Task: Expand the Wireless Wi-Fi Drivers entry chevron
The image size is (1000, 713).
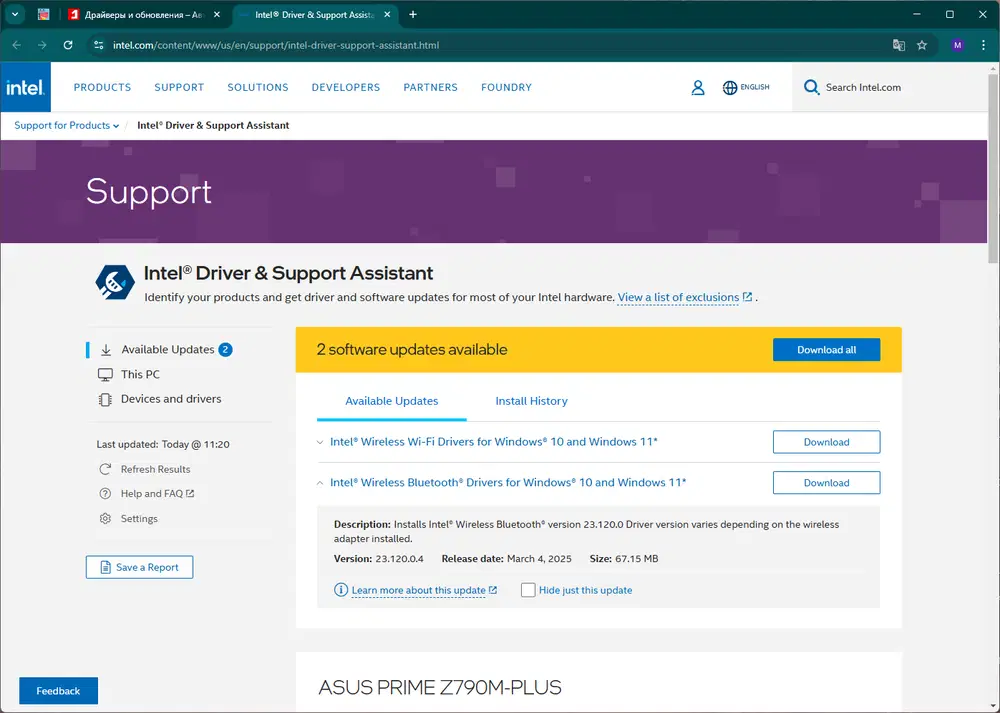Action: tap(320, 442)
